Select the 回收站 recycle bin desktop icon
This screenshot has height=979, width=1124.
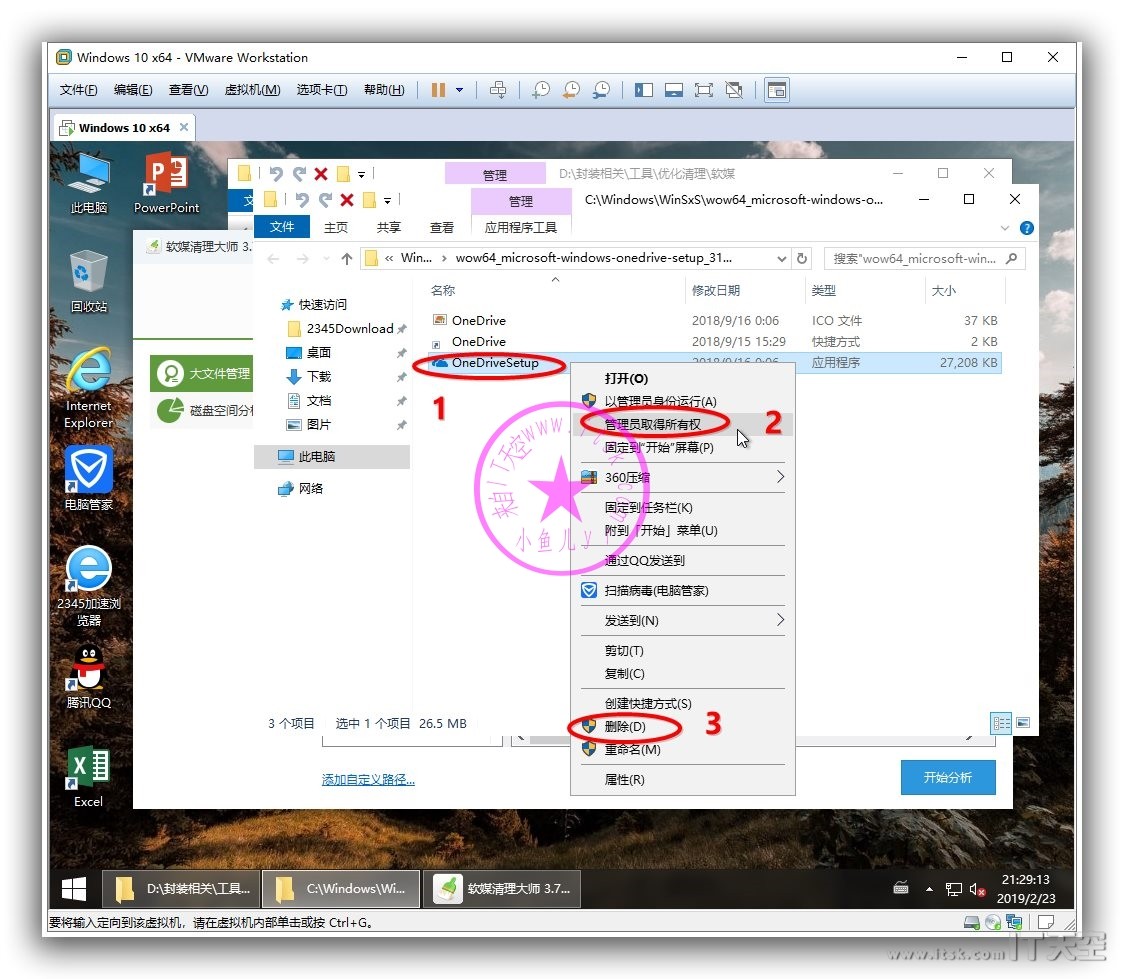(x=89, y=281)
